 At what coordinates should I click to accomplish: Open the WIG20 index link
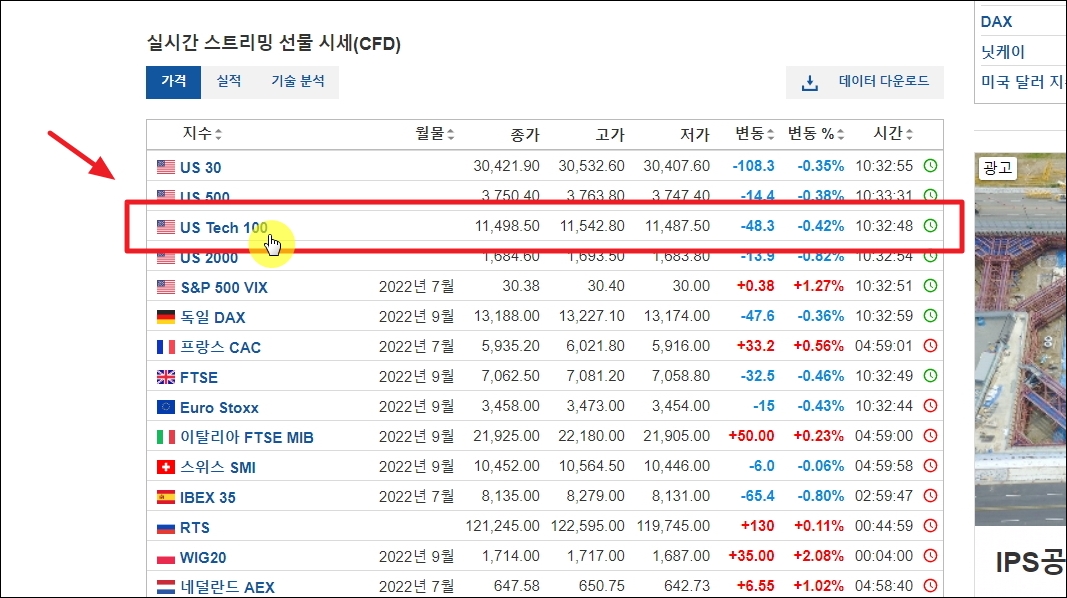point(203,557)
